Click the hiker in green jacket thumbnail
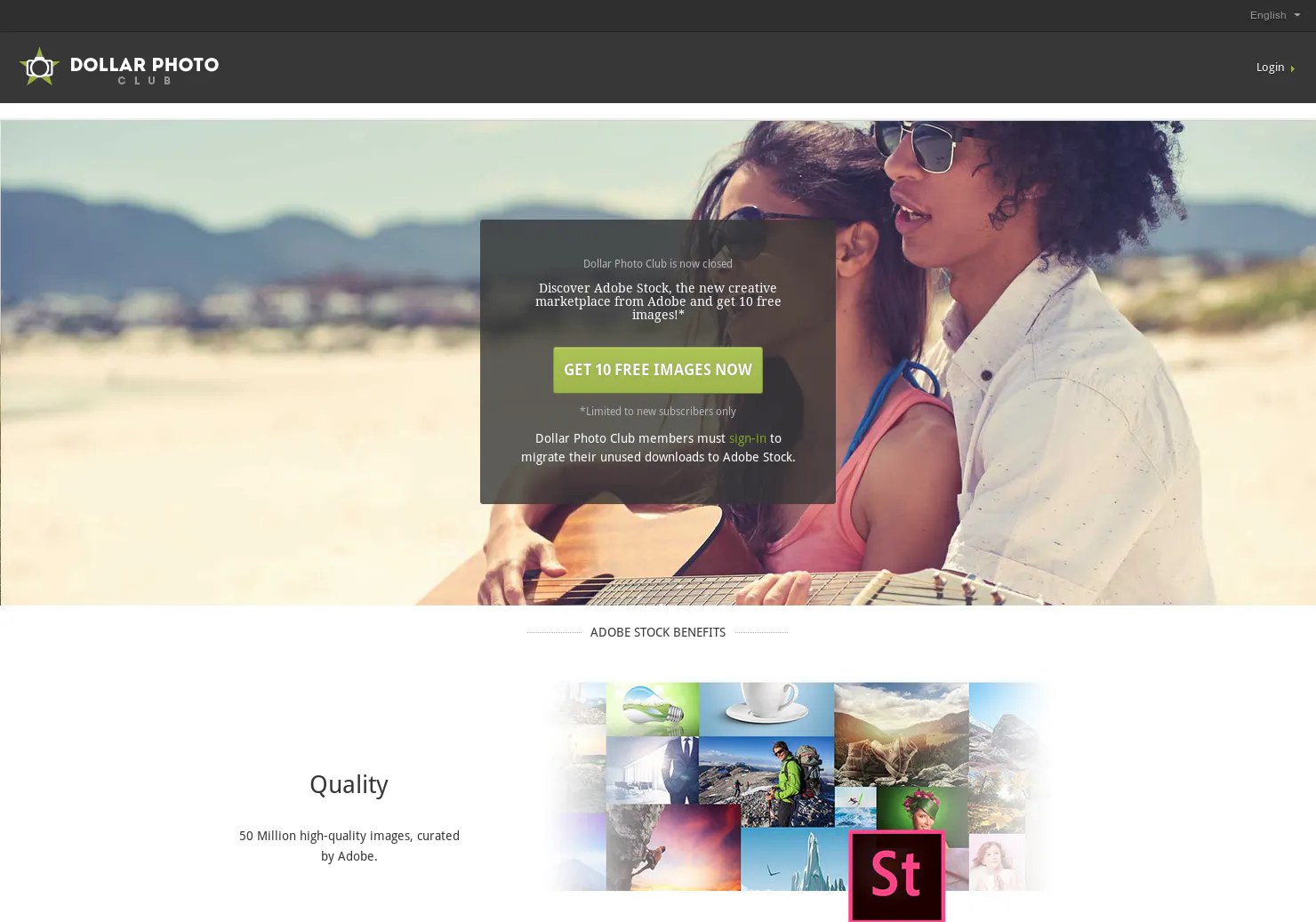The height and width of the screenshot is (922, 1316). [766, 782]
